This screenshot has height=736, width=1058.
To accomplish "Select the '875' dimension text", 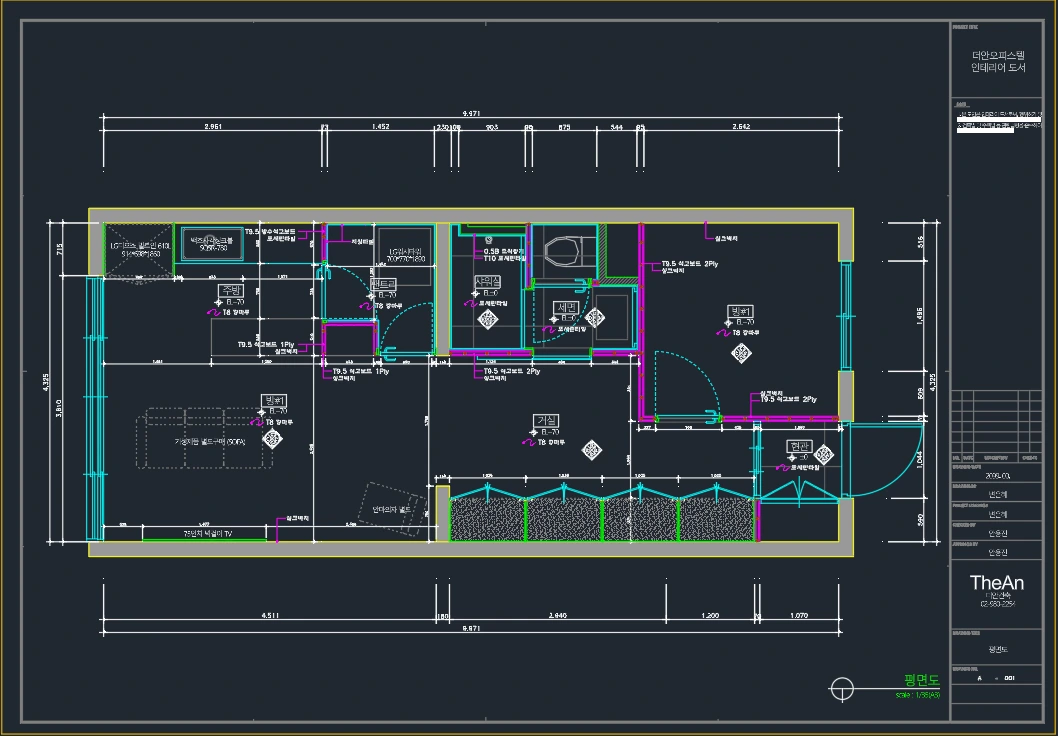I will click(x=563, y=127).
